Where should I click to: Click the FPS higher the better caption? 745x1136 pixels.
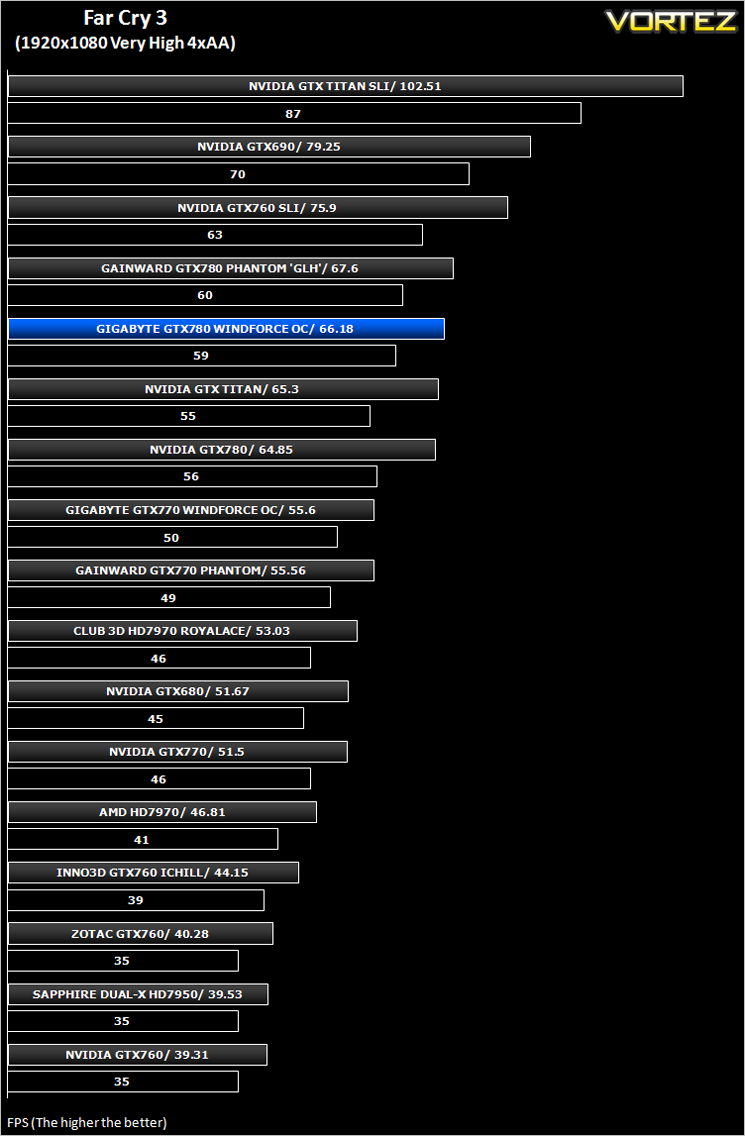87,1122
